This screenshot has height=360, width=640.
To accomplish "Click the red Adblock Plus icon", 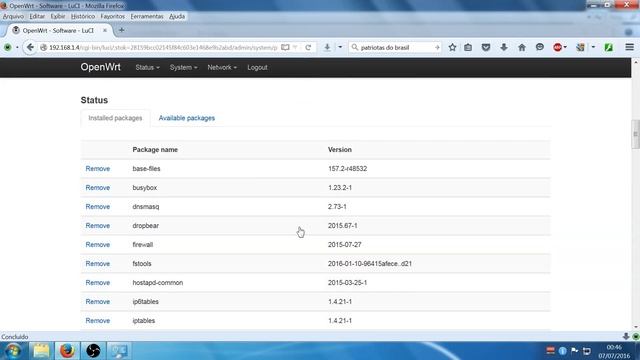I will click(x=557, y=47).
